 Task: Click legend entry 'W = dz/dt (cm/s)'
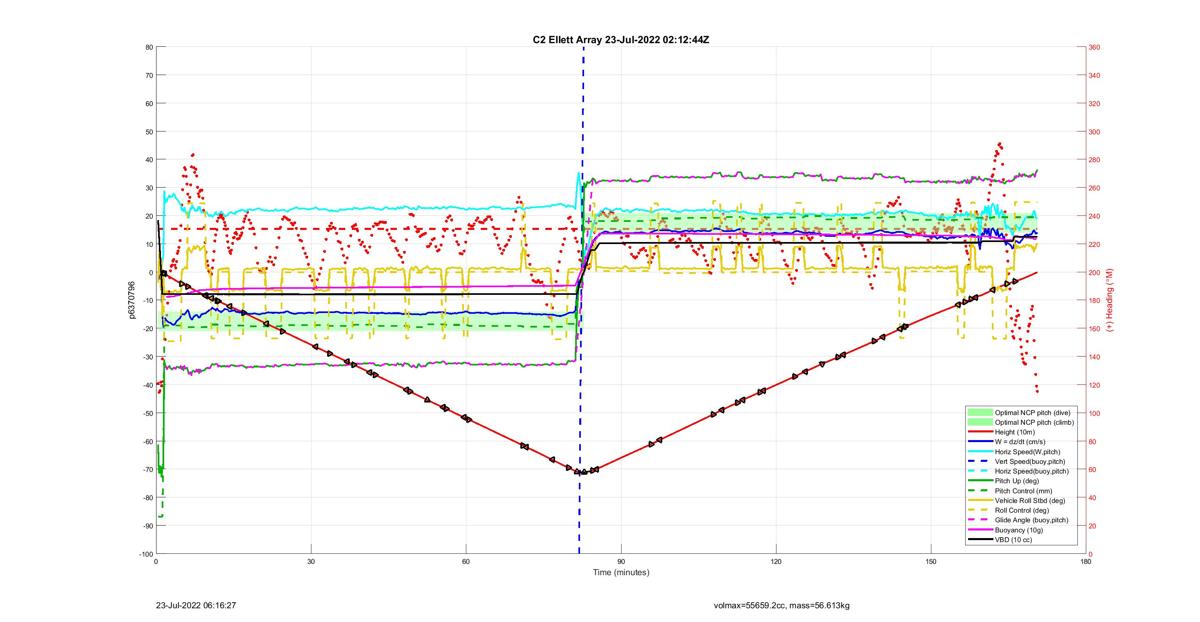(1024, 442)
